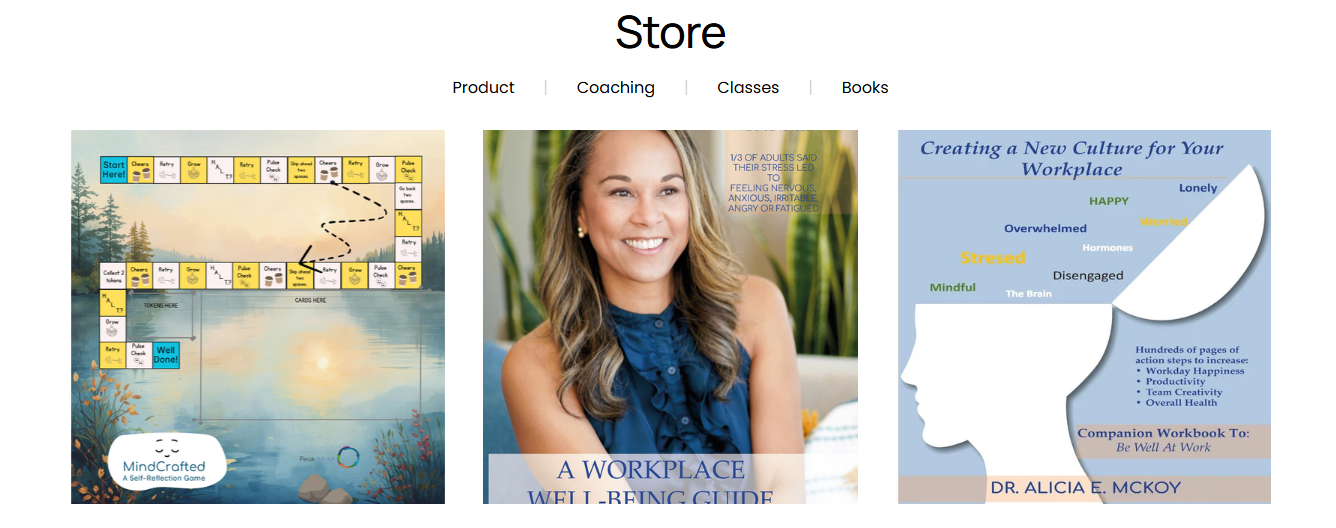1336x528 pixels.
Task: Switch to the Coaching tab
Action: click(616, 88)
